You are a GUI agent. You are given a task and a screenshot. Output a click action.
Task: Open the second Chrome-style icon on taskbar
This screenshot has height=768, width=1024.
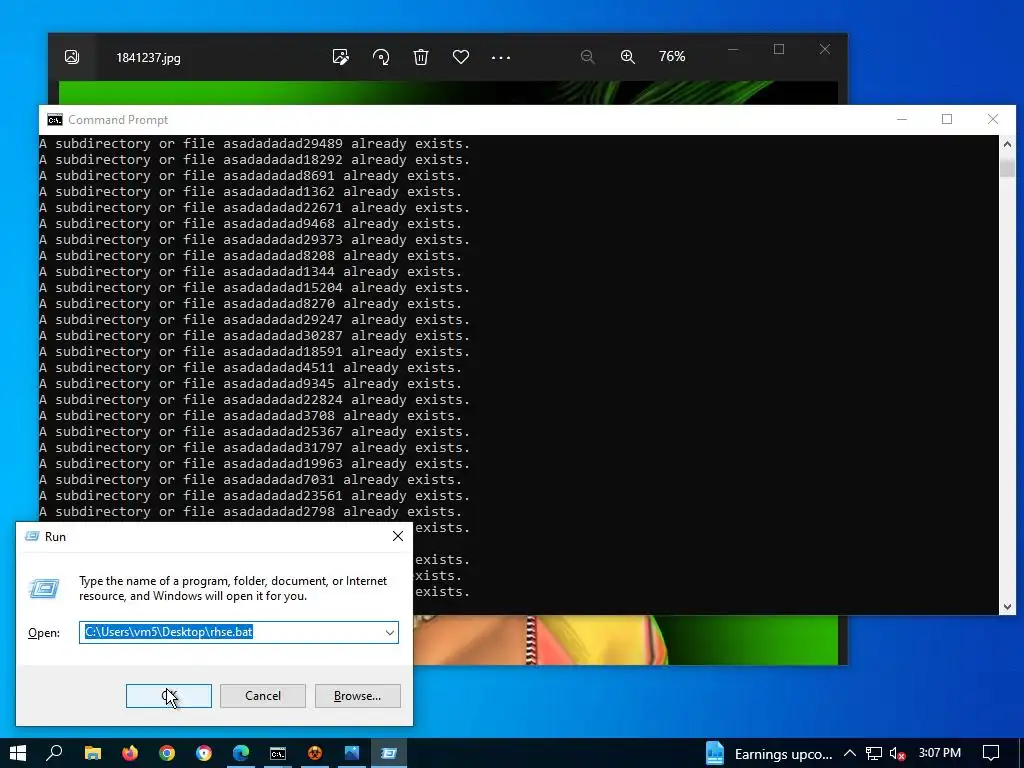click(x=204, y=753)
